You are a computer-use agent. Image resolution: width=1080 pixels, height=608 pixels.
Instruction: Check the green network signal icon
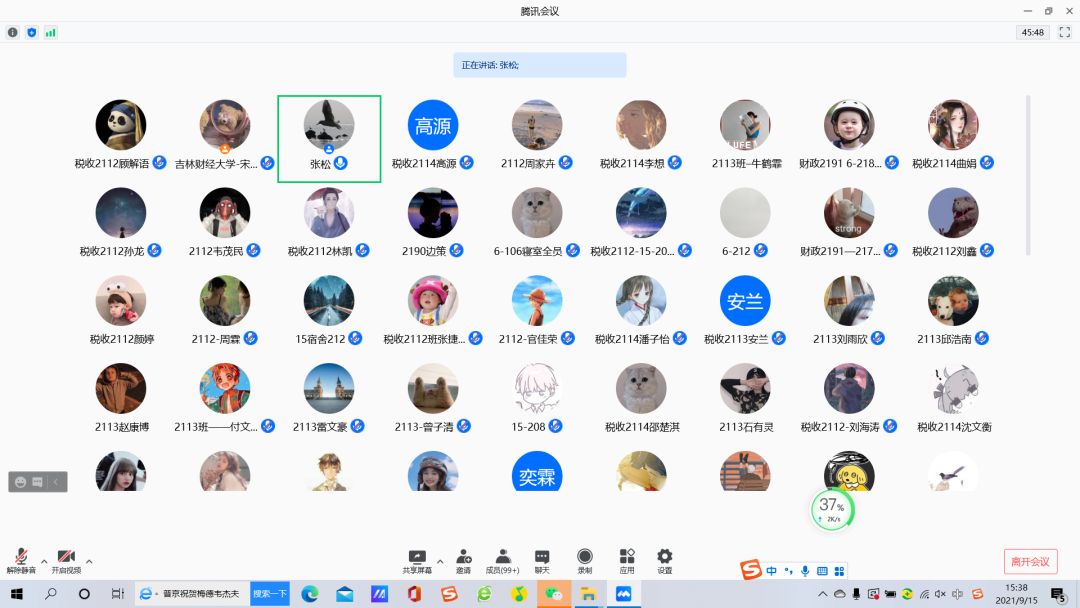(x=50, y=32)
